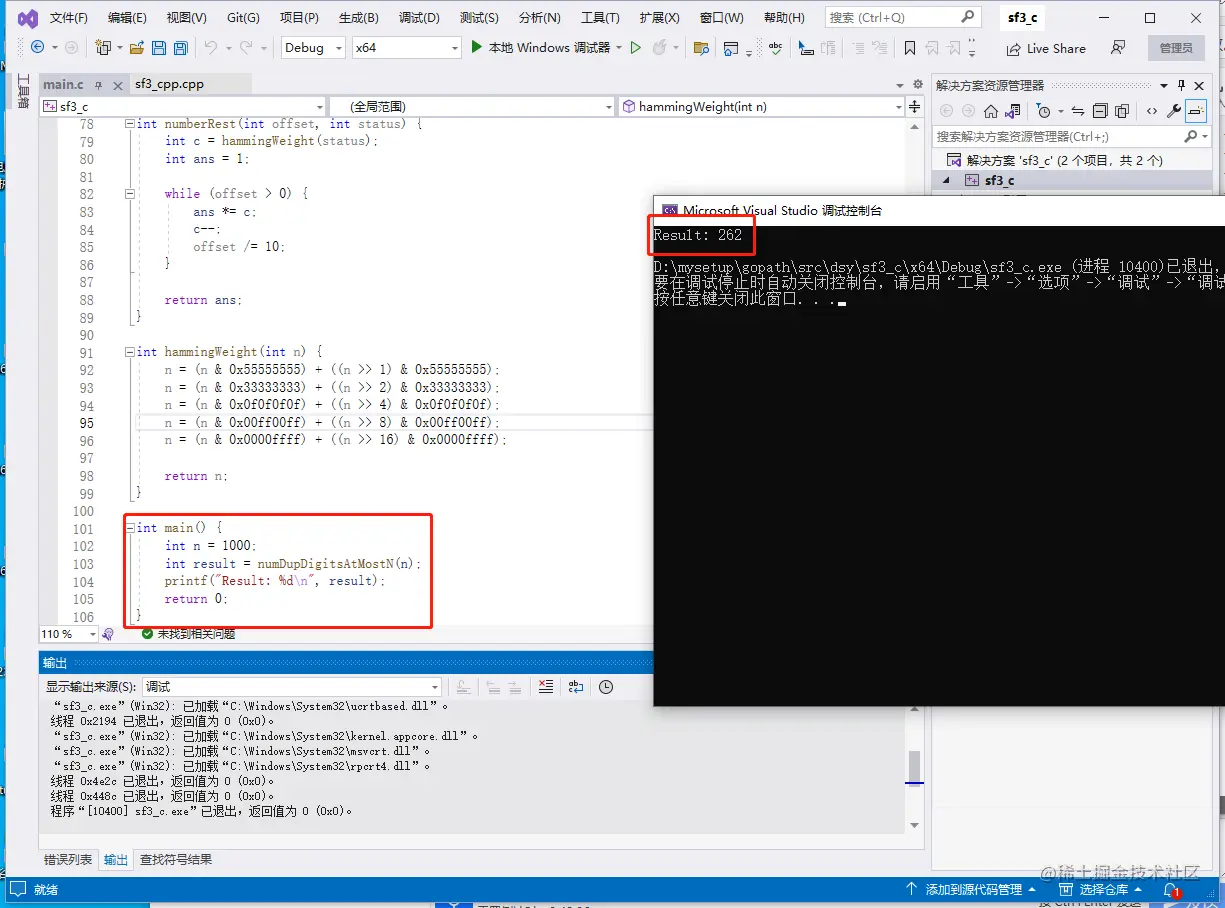Screen dimensions: 1225x908
Task: Click switch views icon next to Home
Action: (x=1013, y=111)
